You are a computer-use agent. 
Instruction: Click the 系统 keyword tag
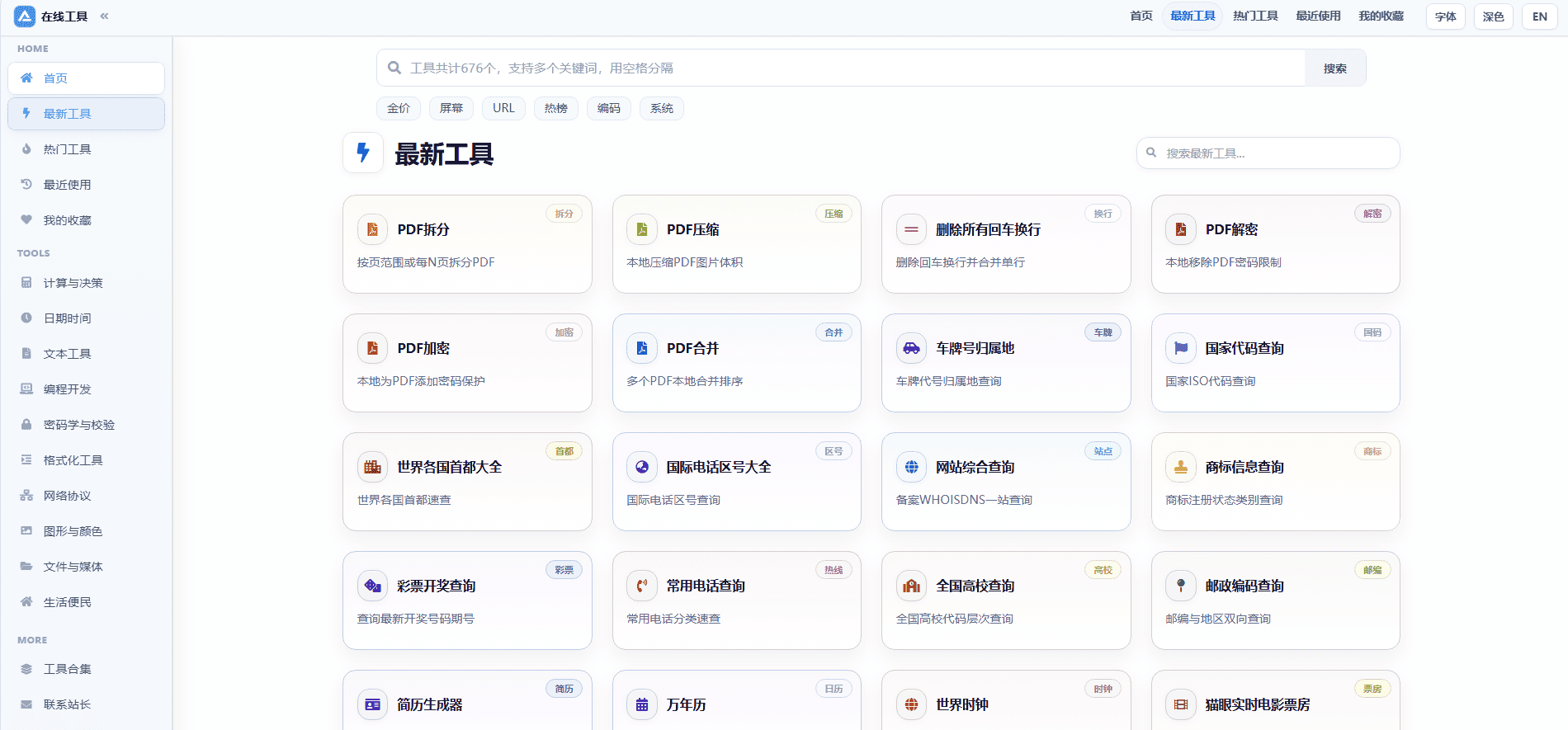pos(662,108)
